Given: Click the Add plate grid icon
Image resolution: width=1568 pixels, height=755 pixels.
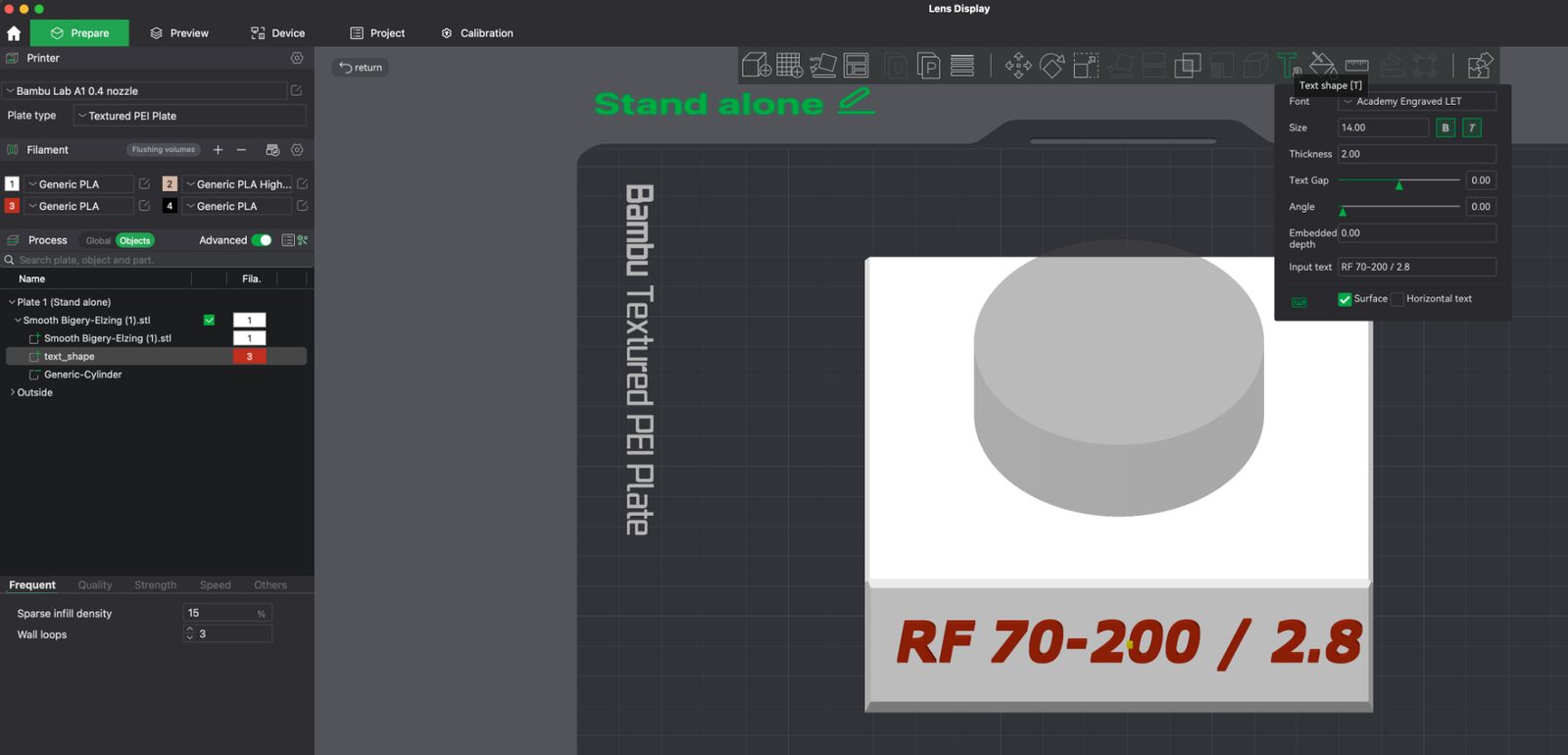Looking at the screenshot, I should click(790, 66).
